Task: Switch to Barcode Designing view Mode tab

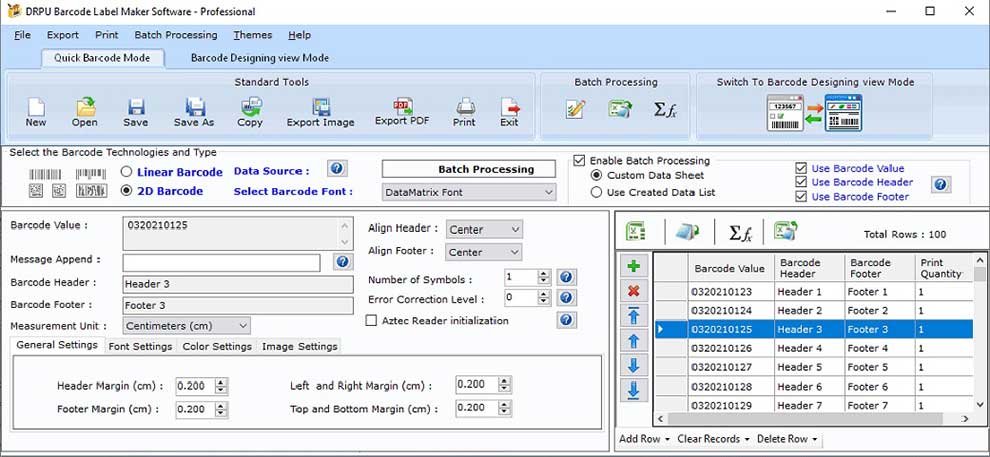Action: (259, 57)
